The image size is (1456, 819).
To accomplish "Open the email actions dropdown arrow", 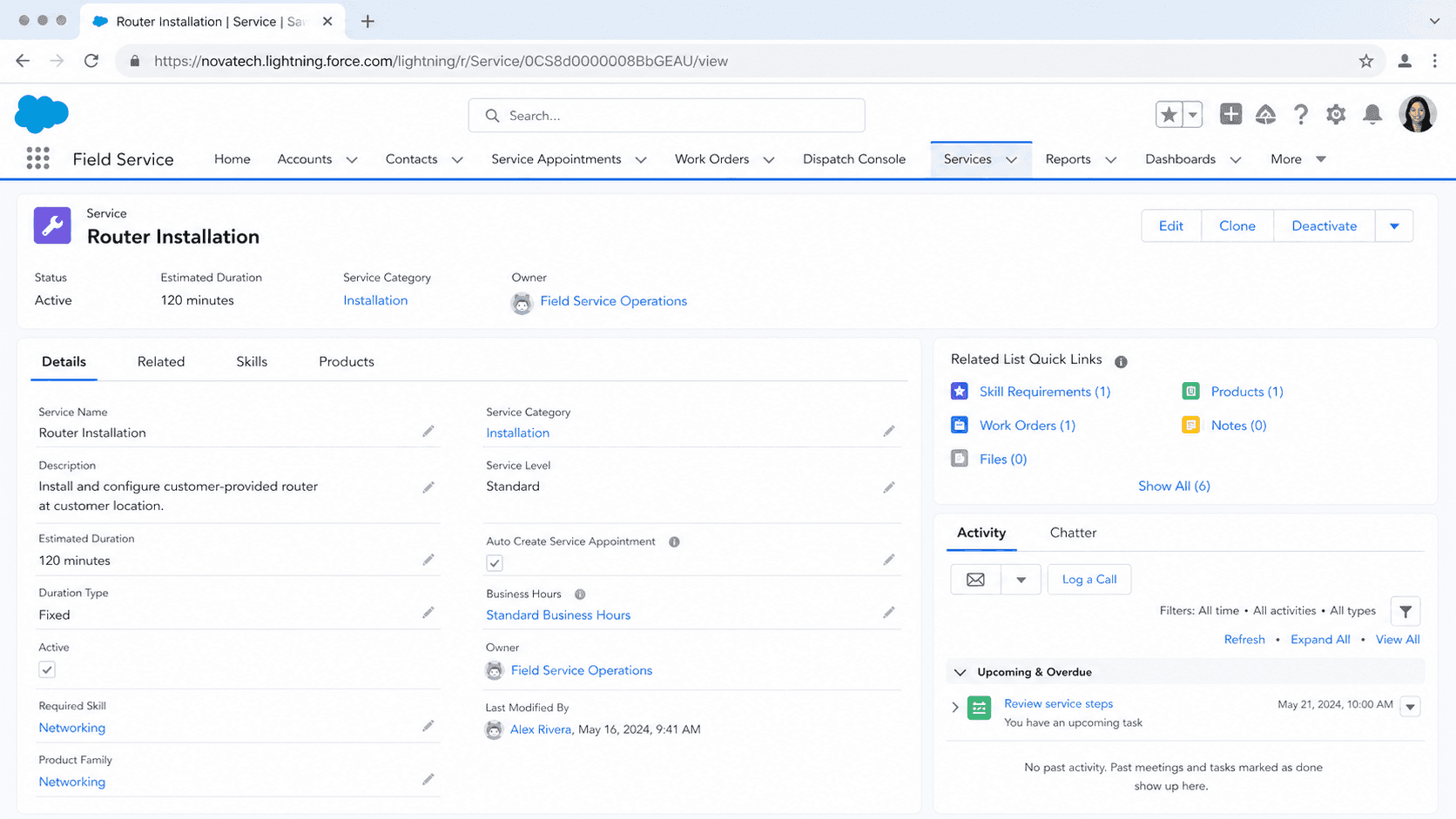I will point(1021,580).
